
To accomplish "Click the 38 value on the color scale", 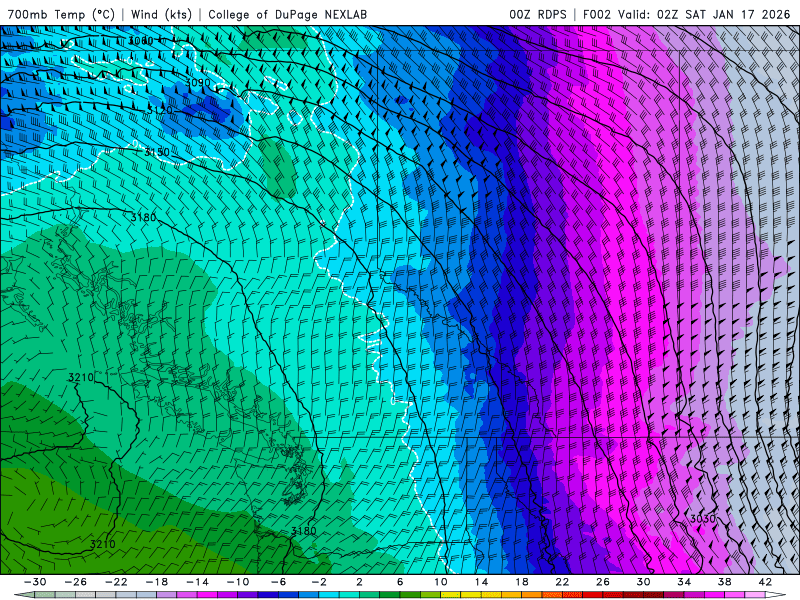I will pyautogui.click(x=724, y=582).
